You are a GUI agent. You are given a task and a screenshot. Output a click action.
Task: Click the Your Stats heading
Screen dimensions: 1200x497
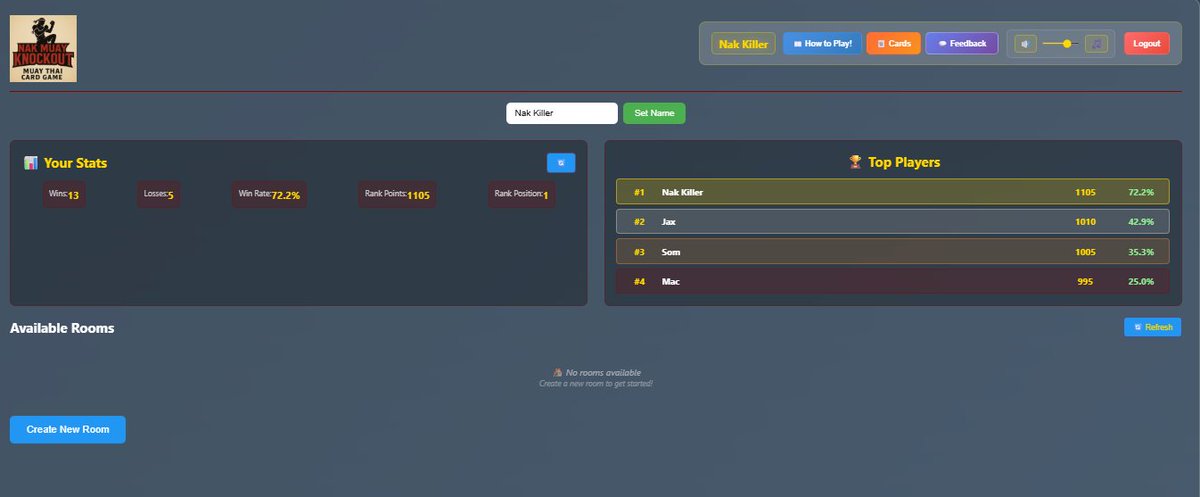coord(75,163)
